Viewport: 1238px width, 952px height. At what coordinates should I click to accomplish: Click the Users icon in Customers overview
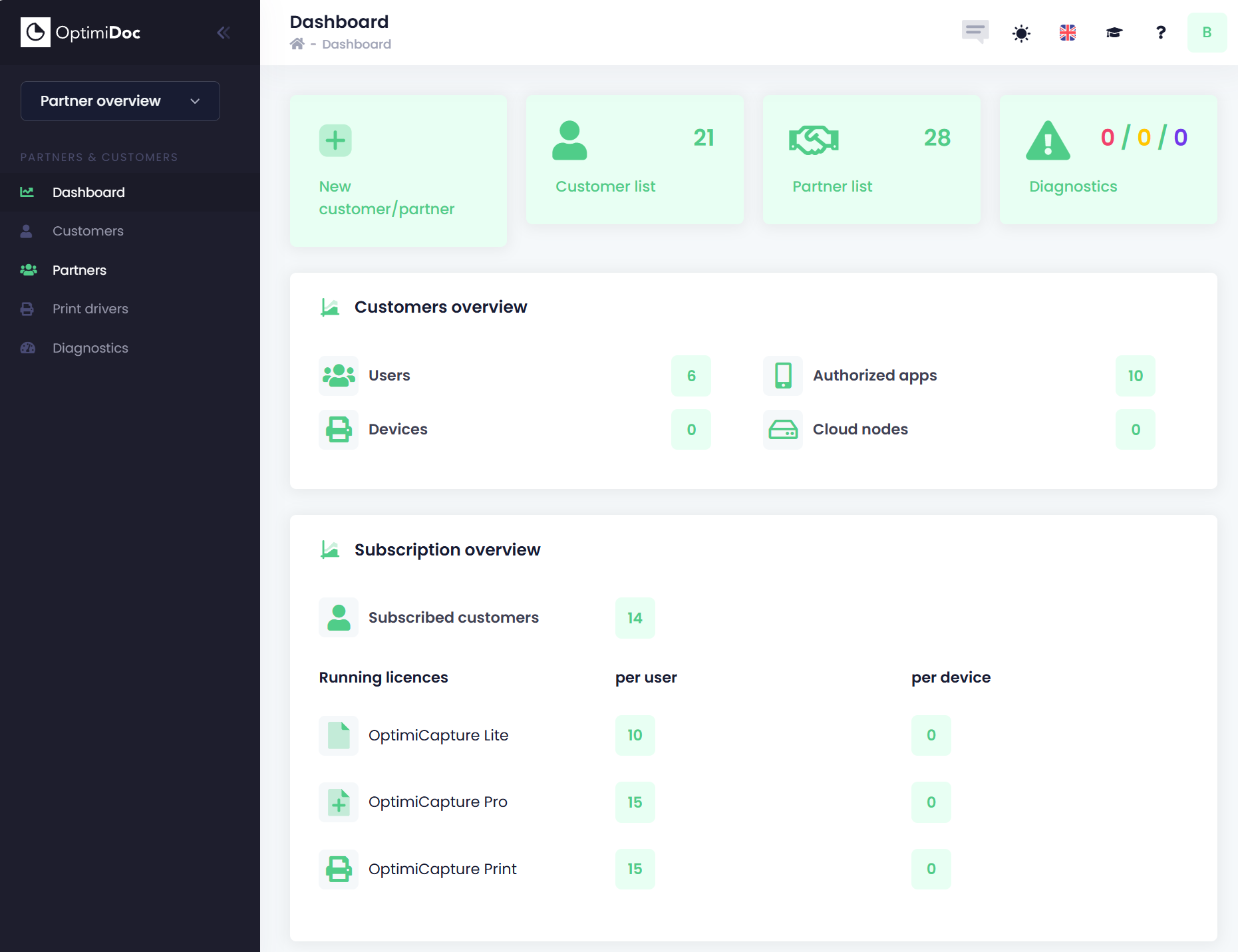[339, 376]
